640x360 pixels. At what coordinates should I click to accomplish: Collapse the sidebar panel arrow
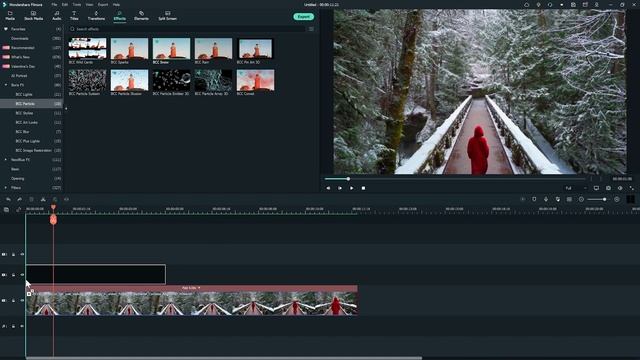pos(66,108)
